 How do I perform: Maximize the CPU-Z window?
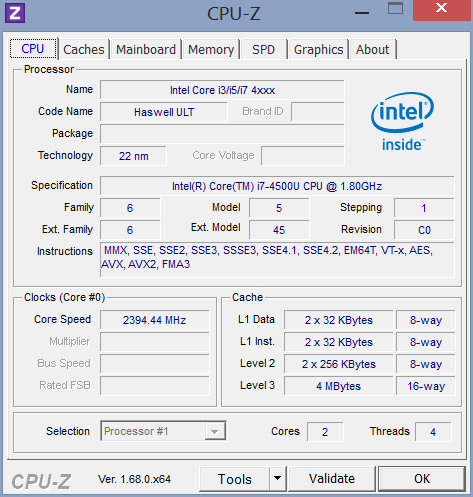(395, 8)
